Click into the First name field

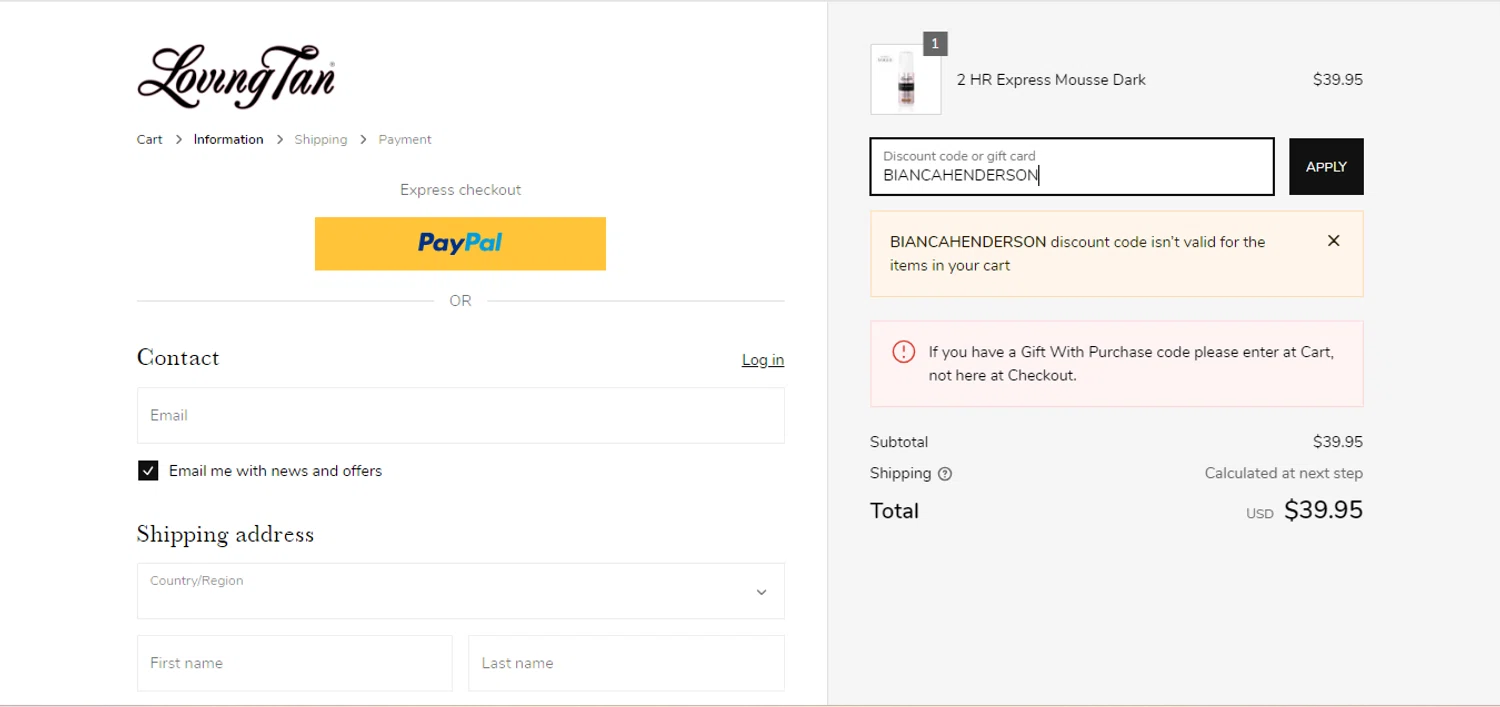[x=294, y=663]
